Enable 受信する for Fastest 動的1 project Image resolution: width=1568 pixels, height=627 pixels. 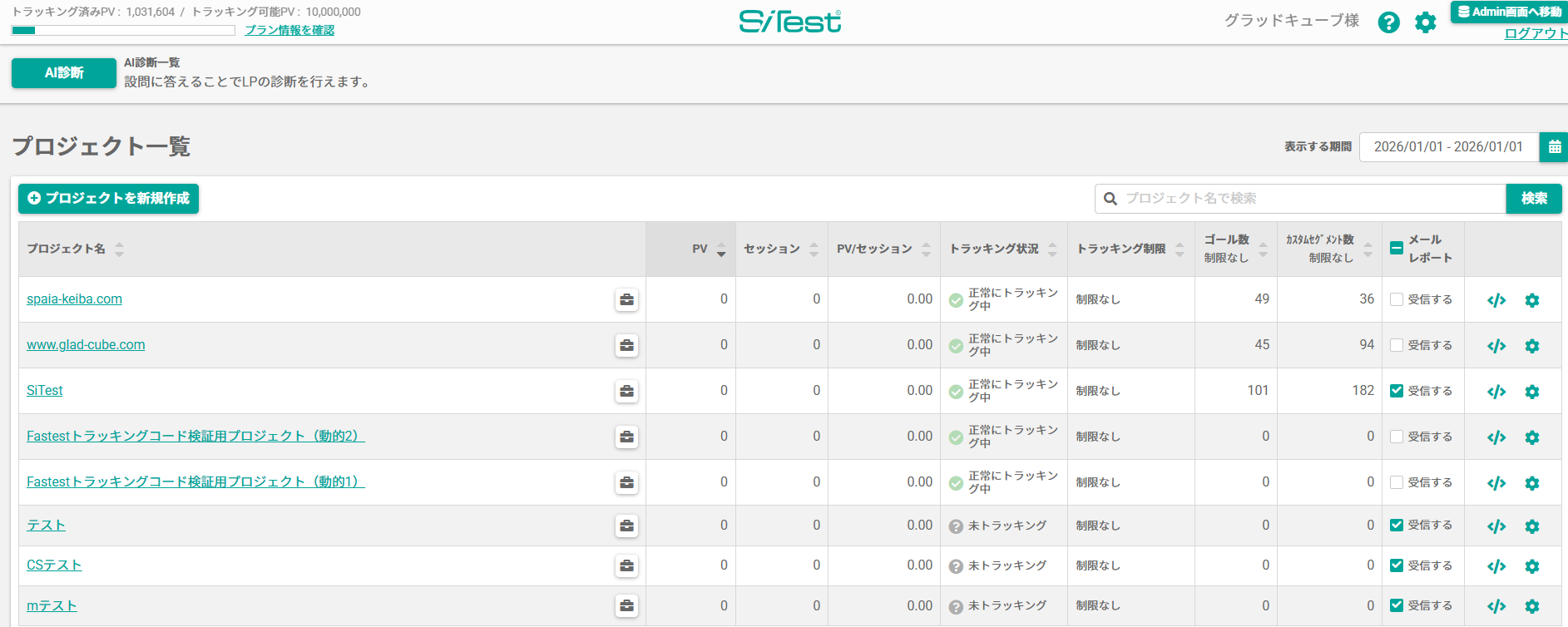point(1397,482)
